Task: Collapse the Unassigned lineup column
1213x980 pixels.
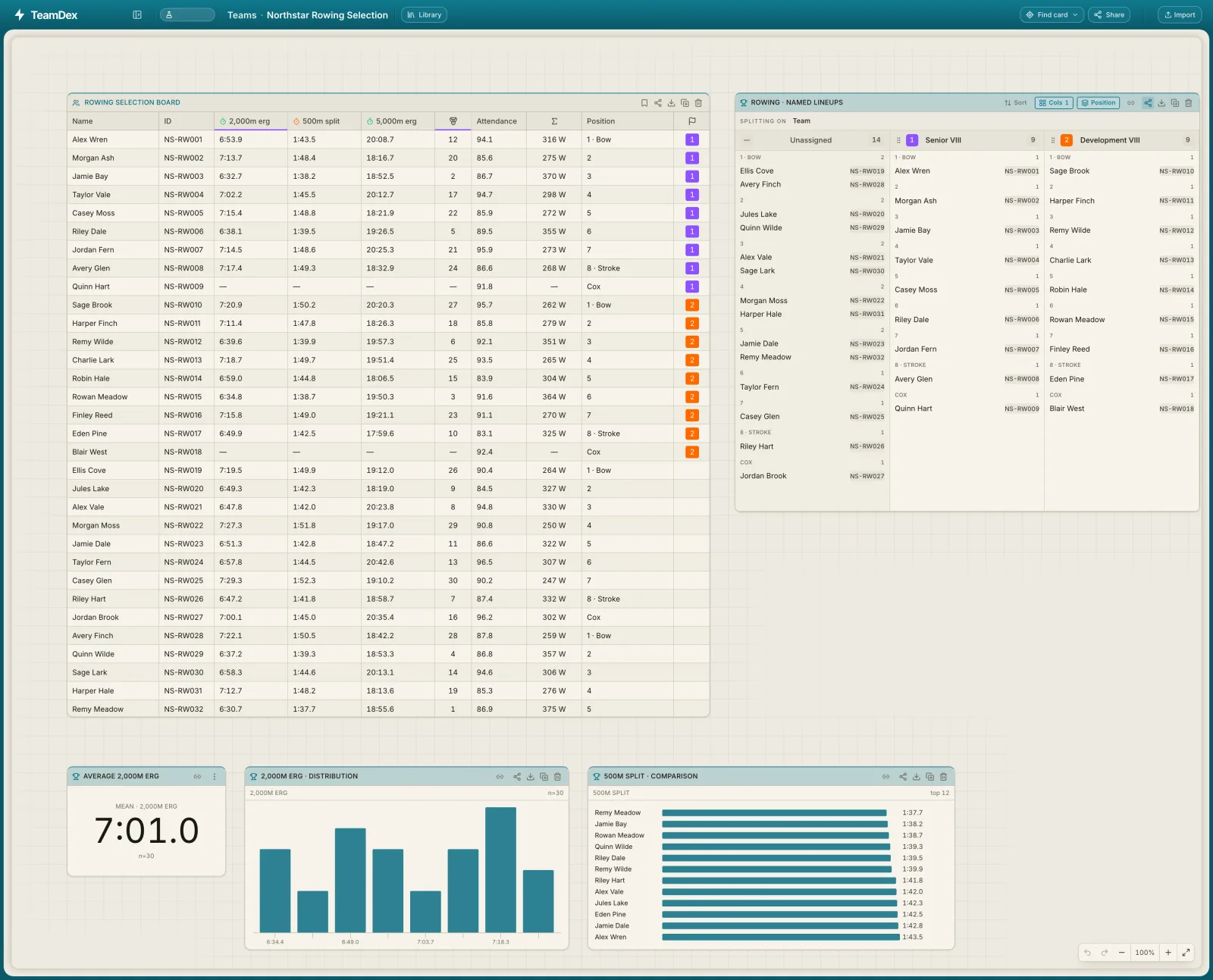Action: point(747,140)
